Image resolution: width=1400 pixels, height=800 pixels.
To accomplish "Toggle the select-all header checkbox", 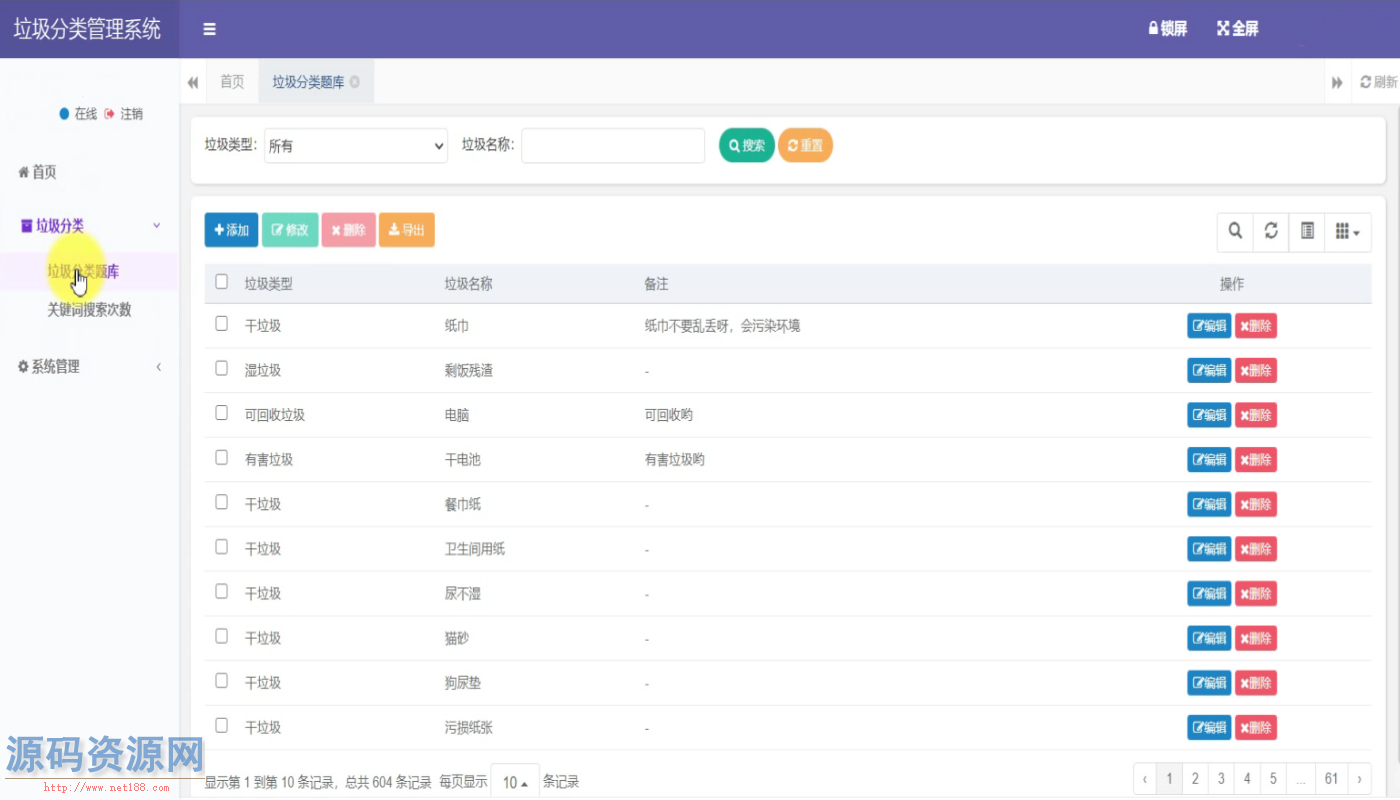I will tap(222, 282).
